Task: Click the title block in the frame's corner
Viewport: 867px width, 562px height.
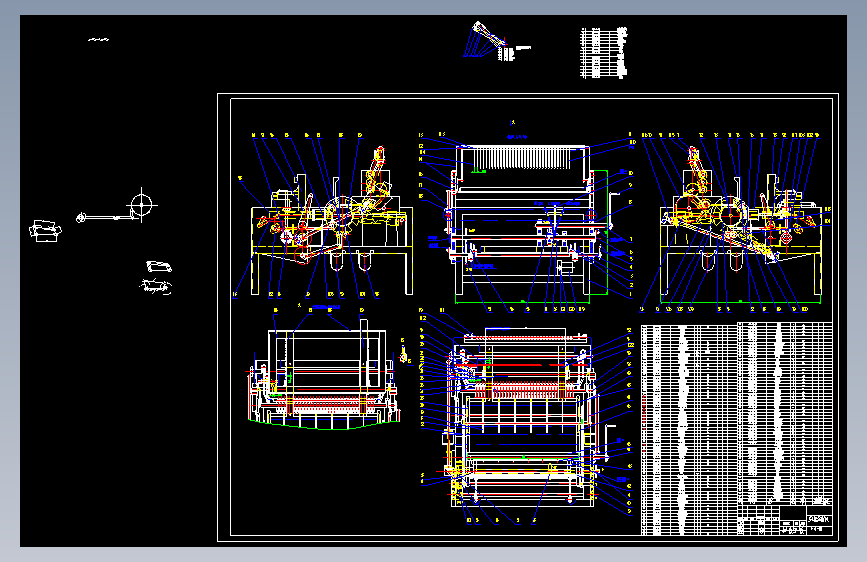Action: click(x=785, y=519)
